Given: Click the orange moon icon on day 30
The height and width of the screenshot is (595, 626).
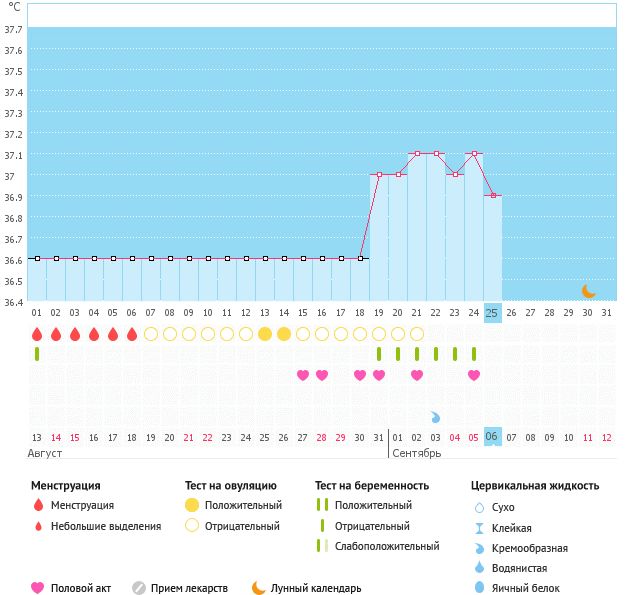Looking at the screenshot, I should click(589, 291).
